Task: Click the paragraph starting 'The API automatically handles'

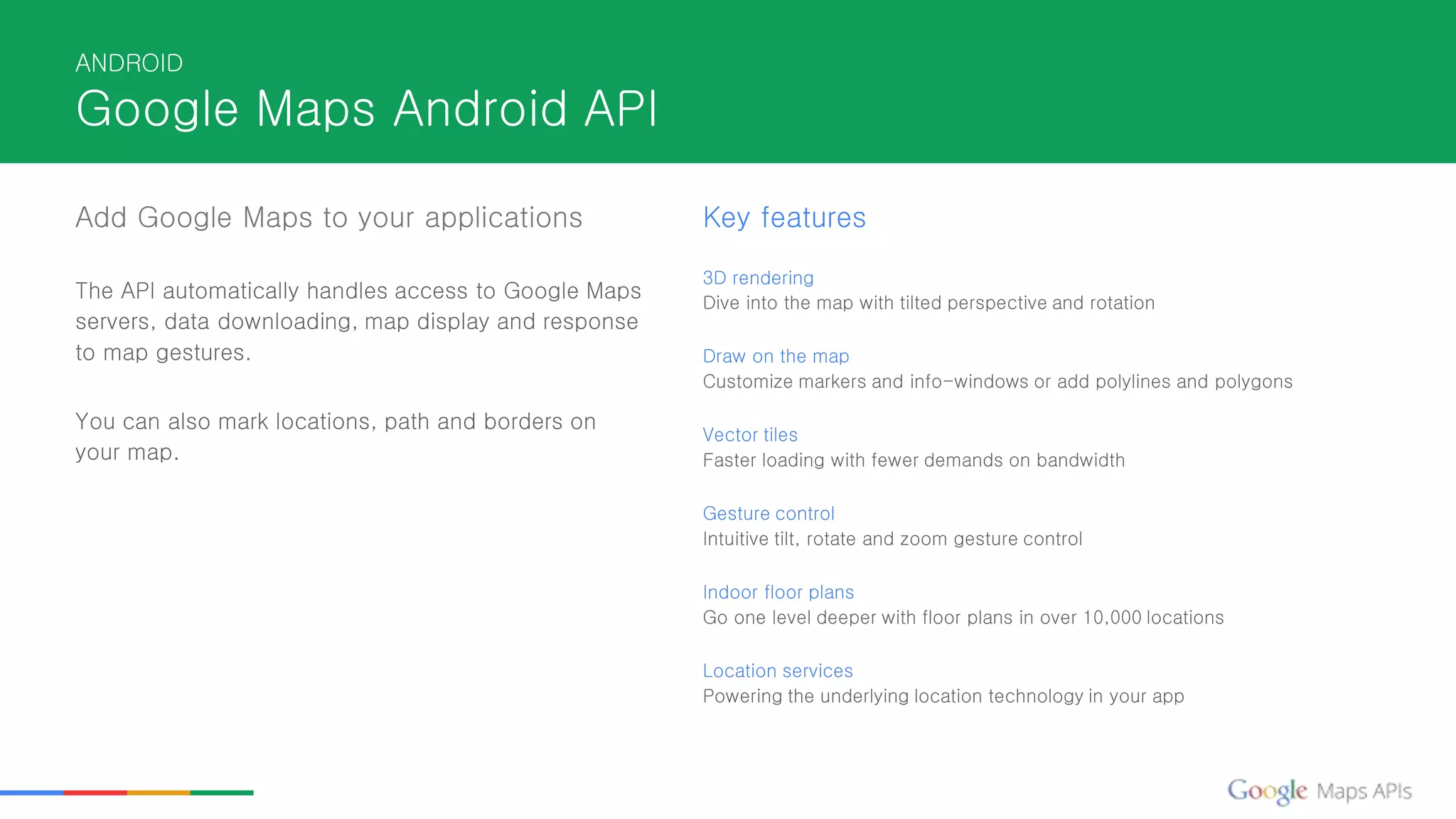Action: 358,321
